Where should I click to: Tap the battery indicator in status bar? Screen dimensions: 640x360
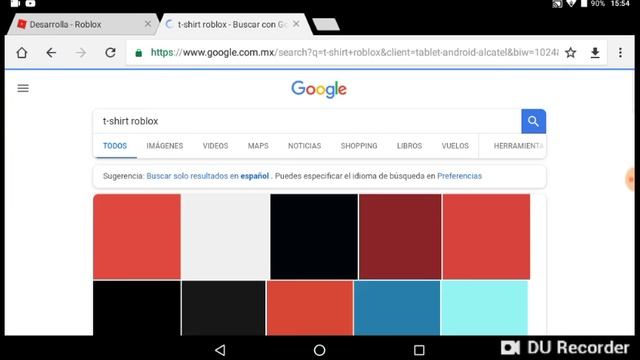pyautogui.click(x=584, y=4)
